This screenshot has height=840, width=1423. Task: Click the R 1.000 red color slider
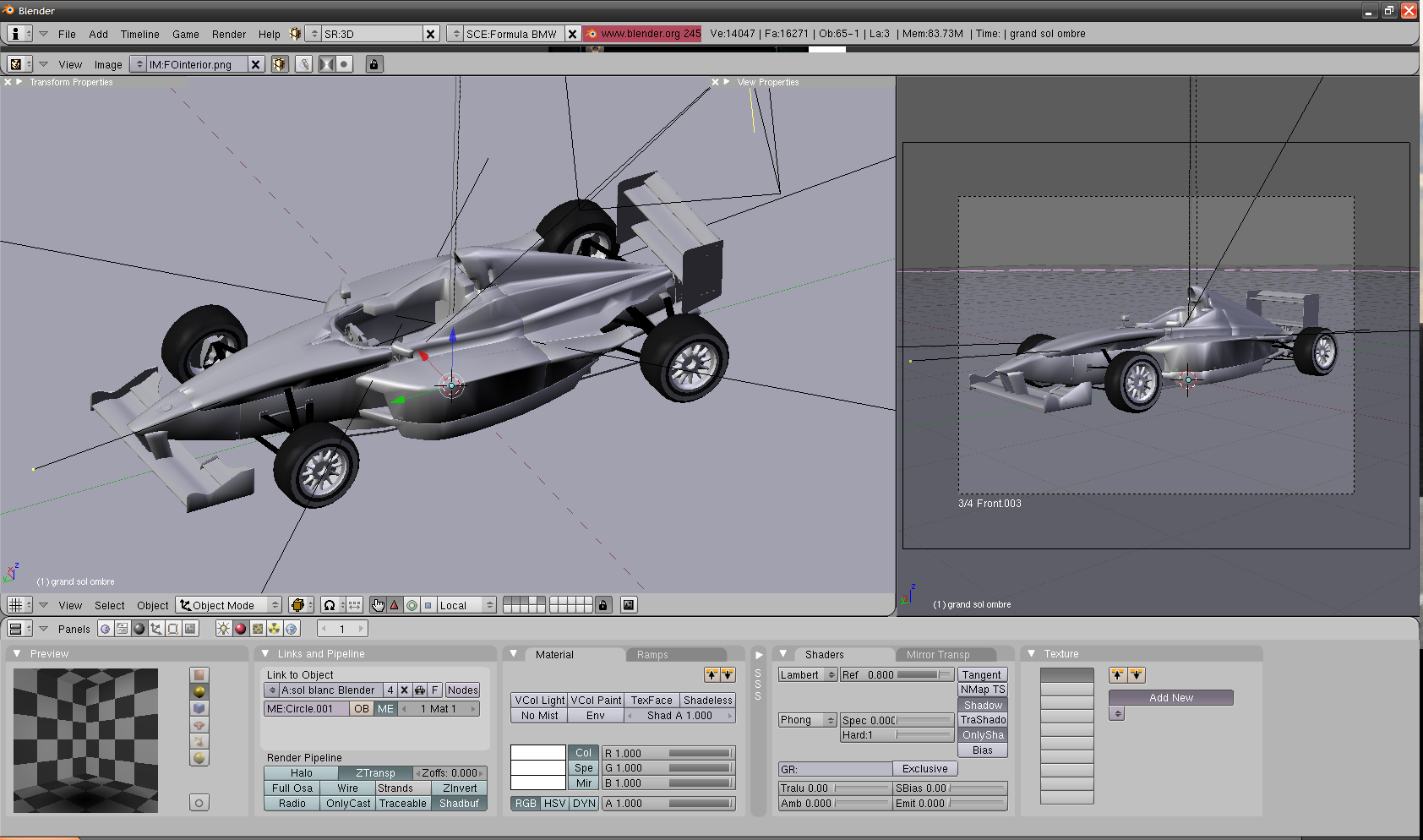point(668,754)
